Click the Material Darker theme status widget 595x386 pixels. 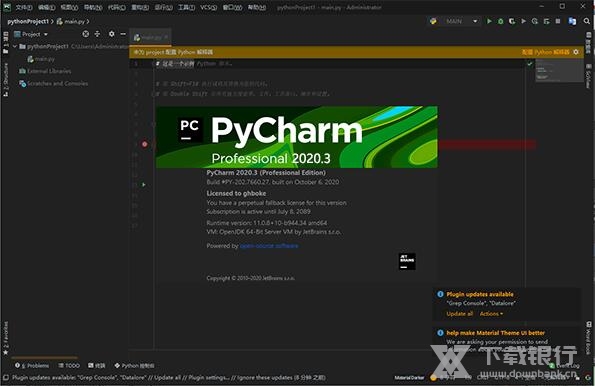pyautogui.click(x=409, y=378)
